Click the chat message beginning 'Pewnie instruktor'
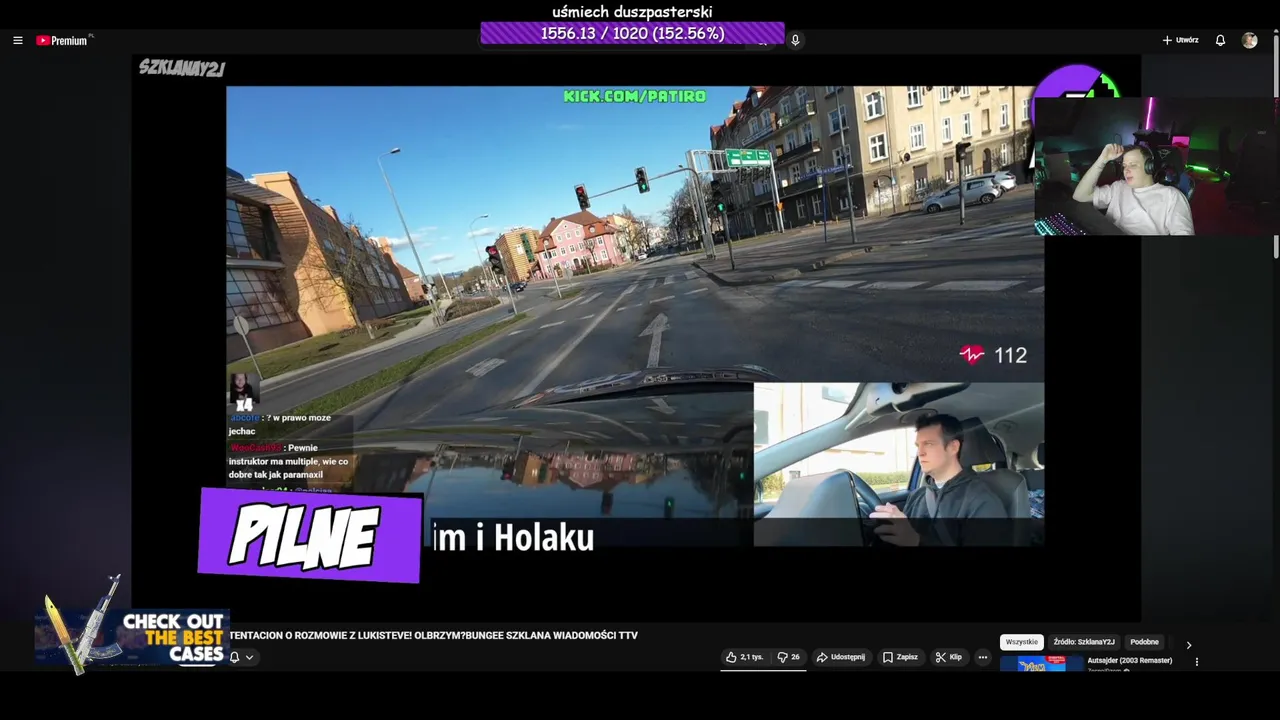The image size is (1280, 720). point(288,461)
